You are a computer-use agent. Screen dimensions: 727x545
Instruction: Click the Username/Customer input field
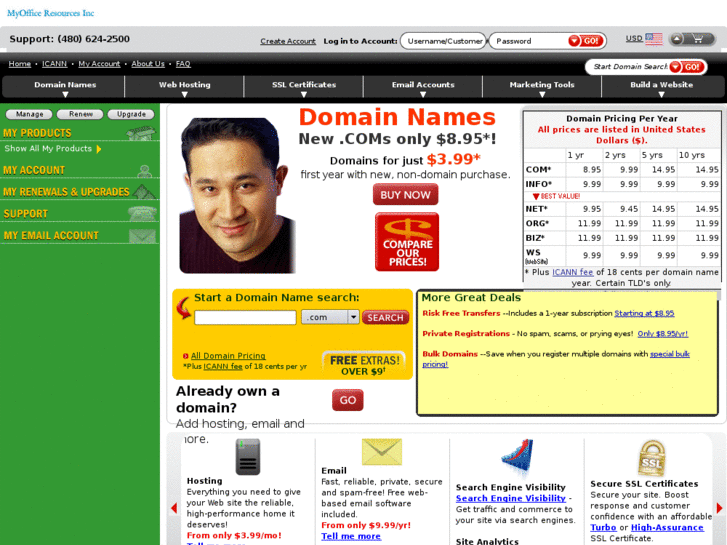click(443, 41)
